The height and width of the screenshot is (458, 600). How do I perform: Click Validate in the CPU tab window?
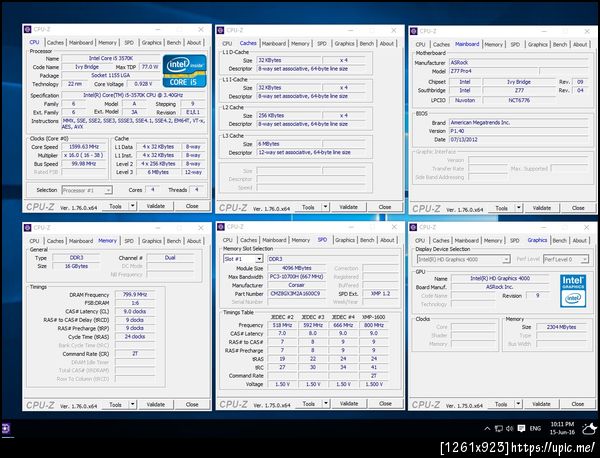coord(156,206)
